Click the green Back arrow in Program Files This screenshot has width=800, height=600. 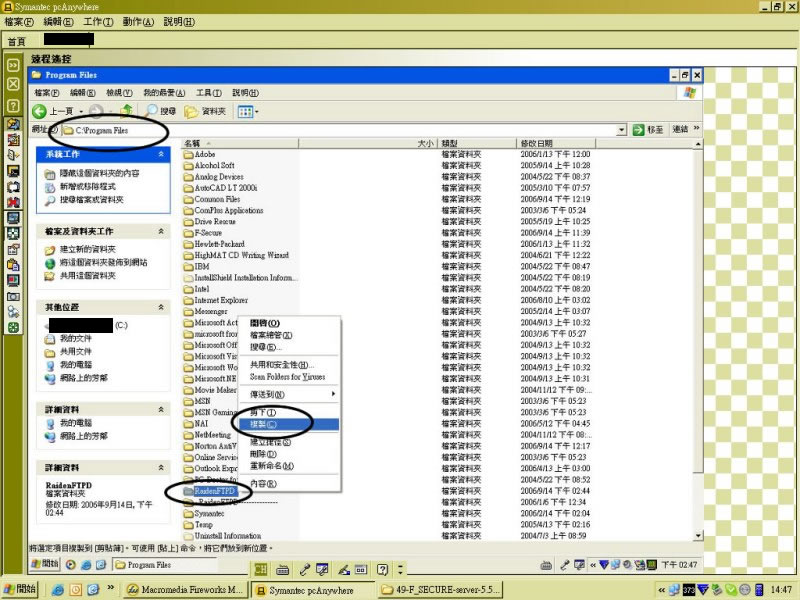tap(39, 111)
